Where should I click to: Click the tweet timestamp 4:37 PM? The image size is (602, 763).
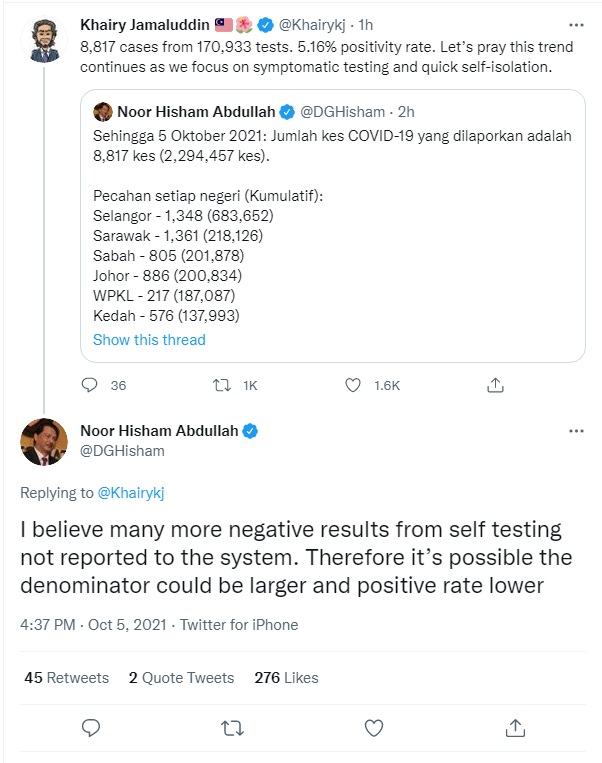pyautogui.click(x=48, y=625)
